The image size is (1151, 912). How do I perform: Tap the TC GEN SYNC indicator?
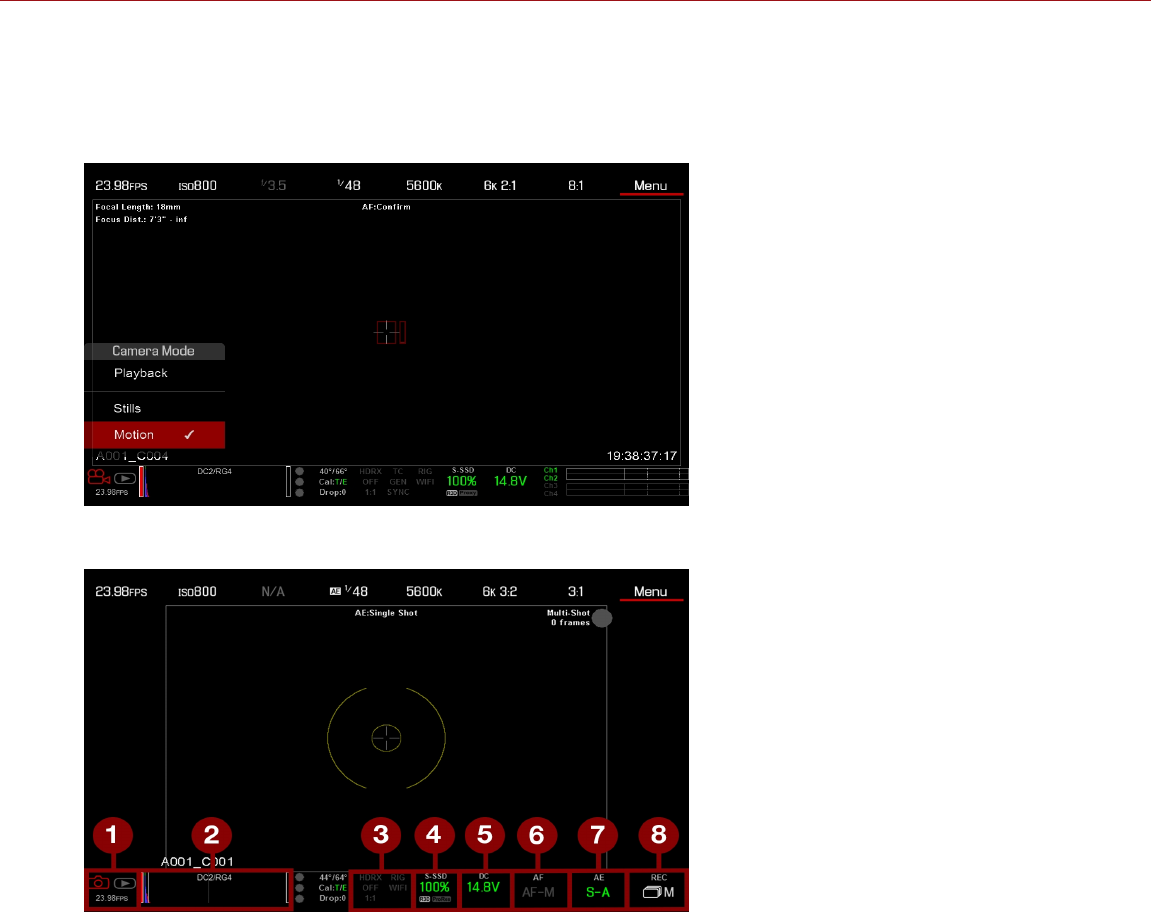398,482
